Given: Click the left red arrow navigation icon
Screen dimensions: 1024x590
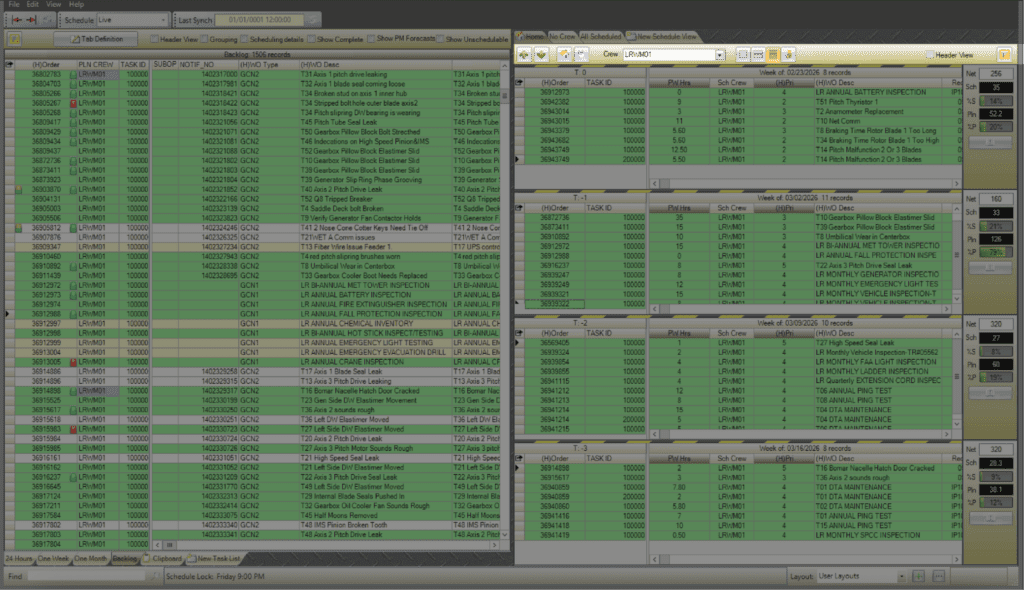Looking at the screenshot, I should 14,20.
